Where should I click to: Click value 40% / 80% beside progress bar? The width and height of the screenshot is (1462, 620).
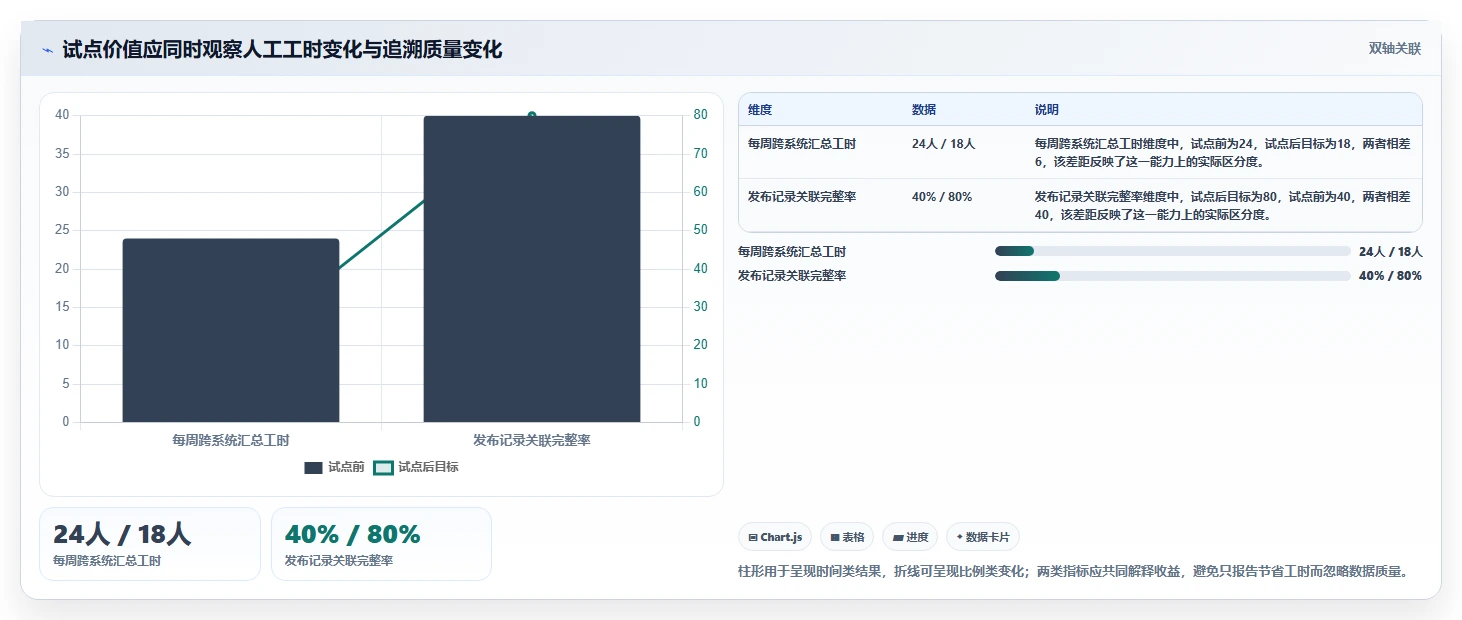1390,276
